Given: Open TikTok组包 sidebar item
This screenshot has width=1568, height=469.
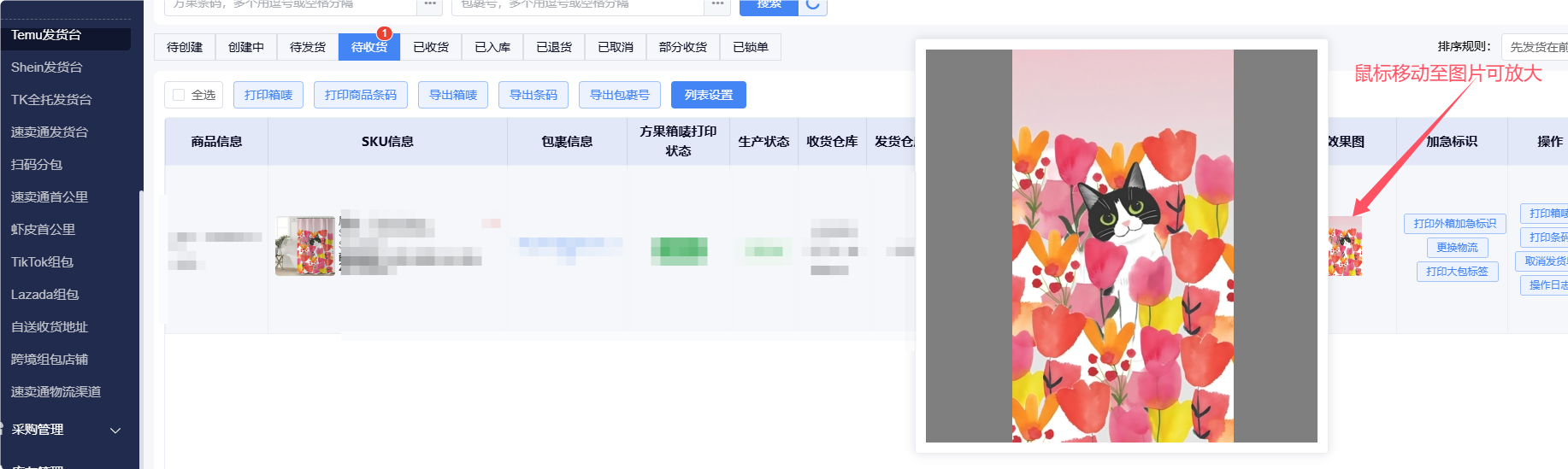Looking at the screenshot, I should click(42, 262).
